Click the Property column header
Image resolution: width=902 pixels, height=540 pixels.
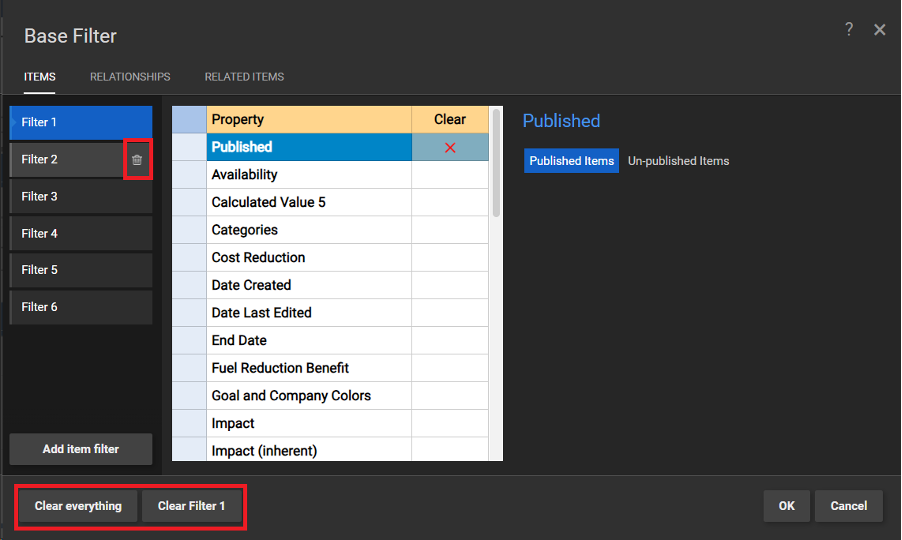[309, 119]
